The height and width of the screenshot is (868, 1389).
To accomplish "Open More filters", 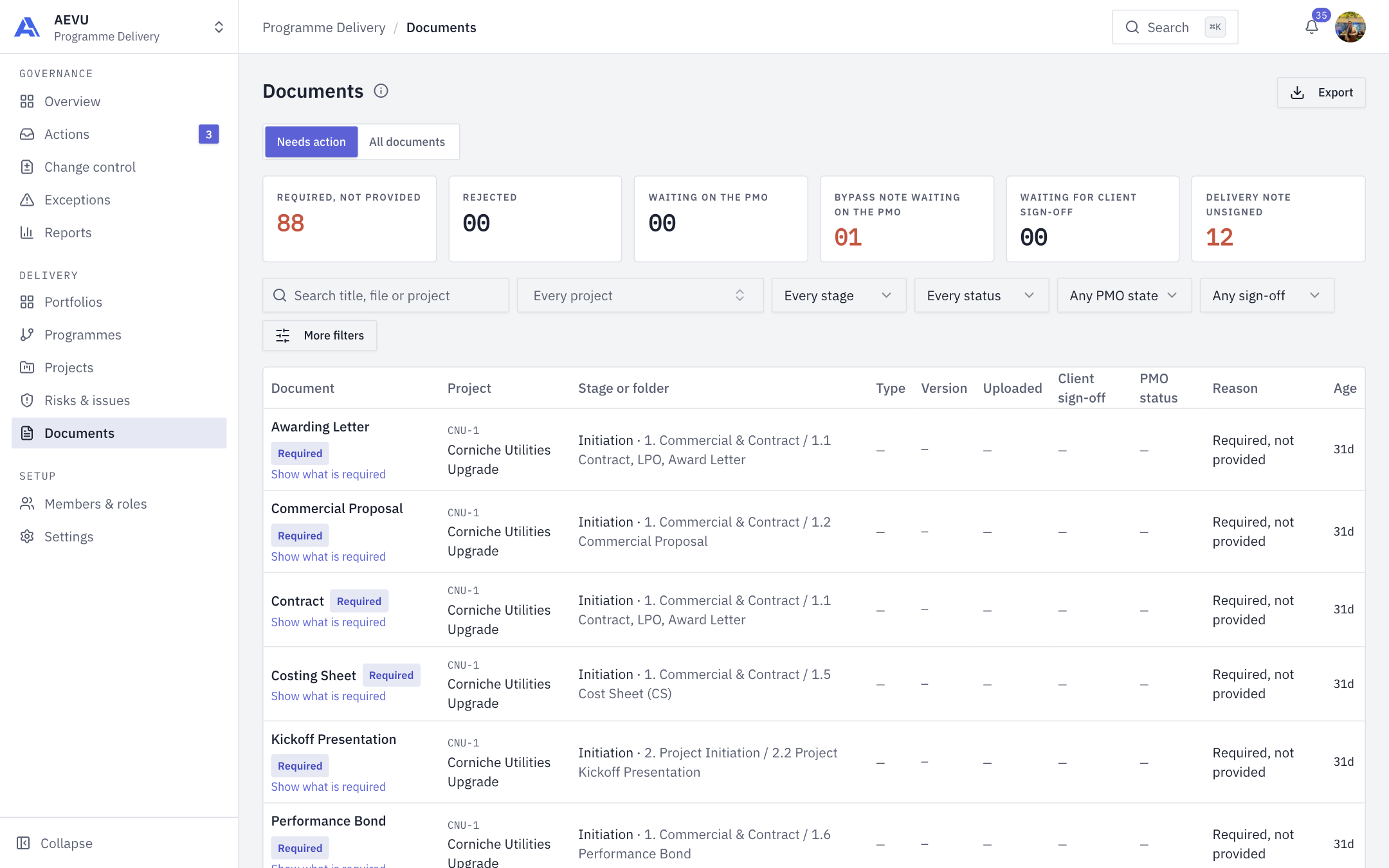I will pyautogui.click(x=320, y=336).
